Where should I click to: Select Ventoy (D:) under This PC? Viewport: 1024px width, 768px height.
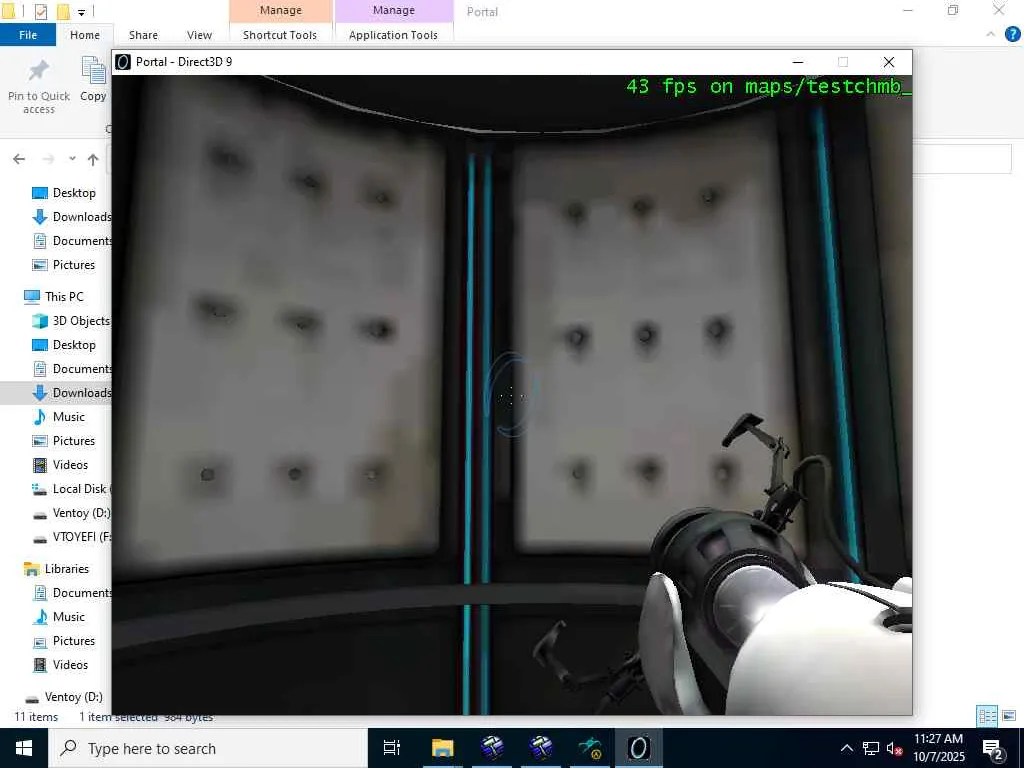(81, 513)
